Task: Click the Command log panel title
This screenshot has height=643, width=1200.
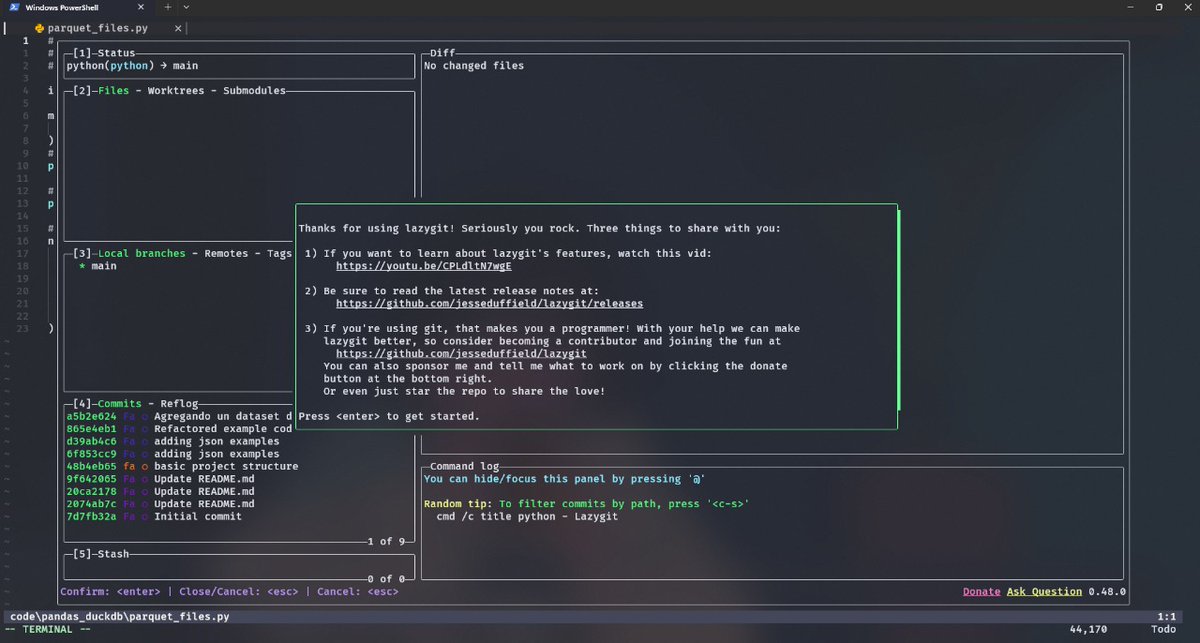Action: 464,466
